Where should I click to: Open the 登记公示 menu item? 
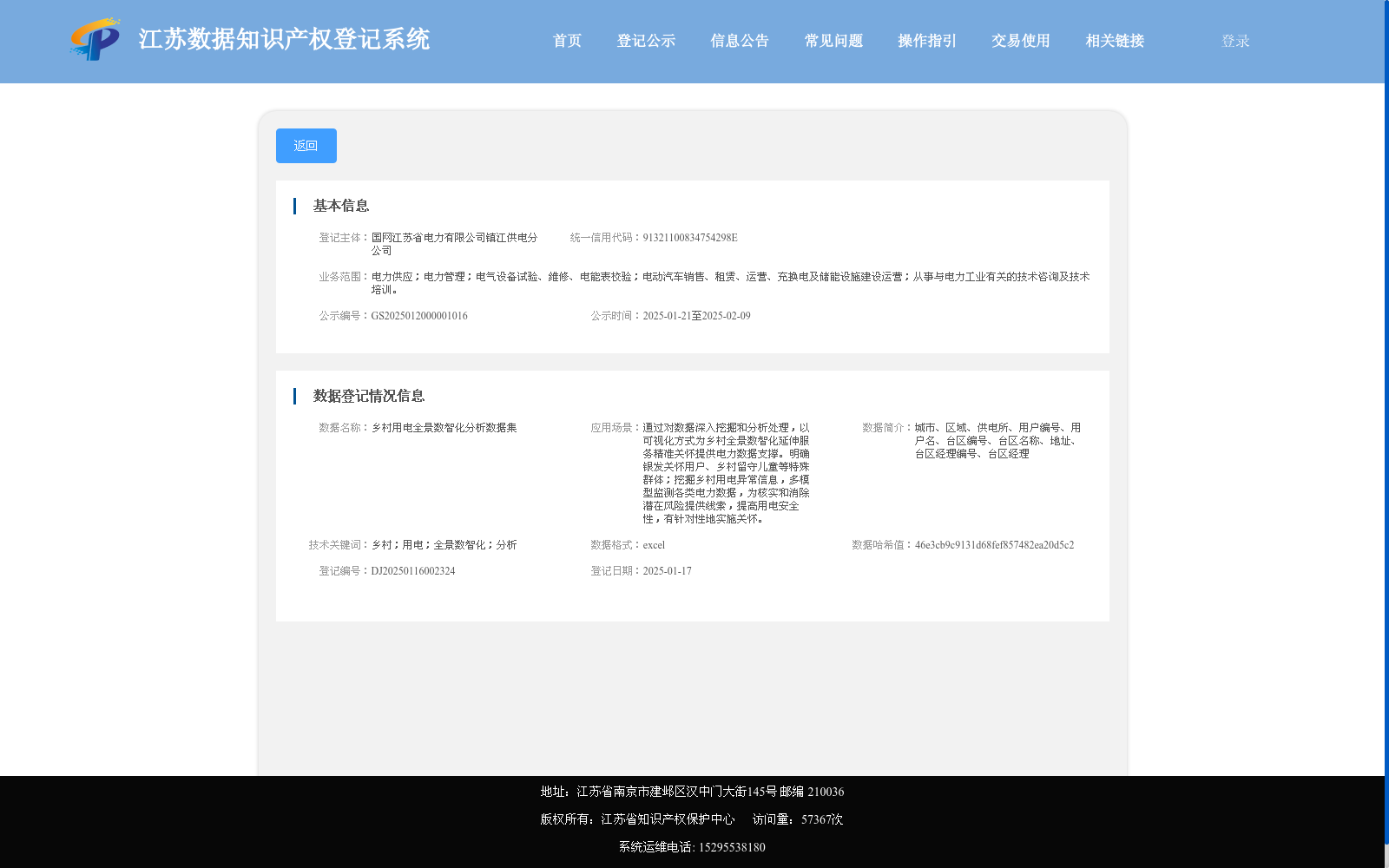(x=646, y=41)
